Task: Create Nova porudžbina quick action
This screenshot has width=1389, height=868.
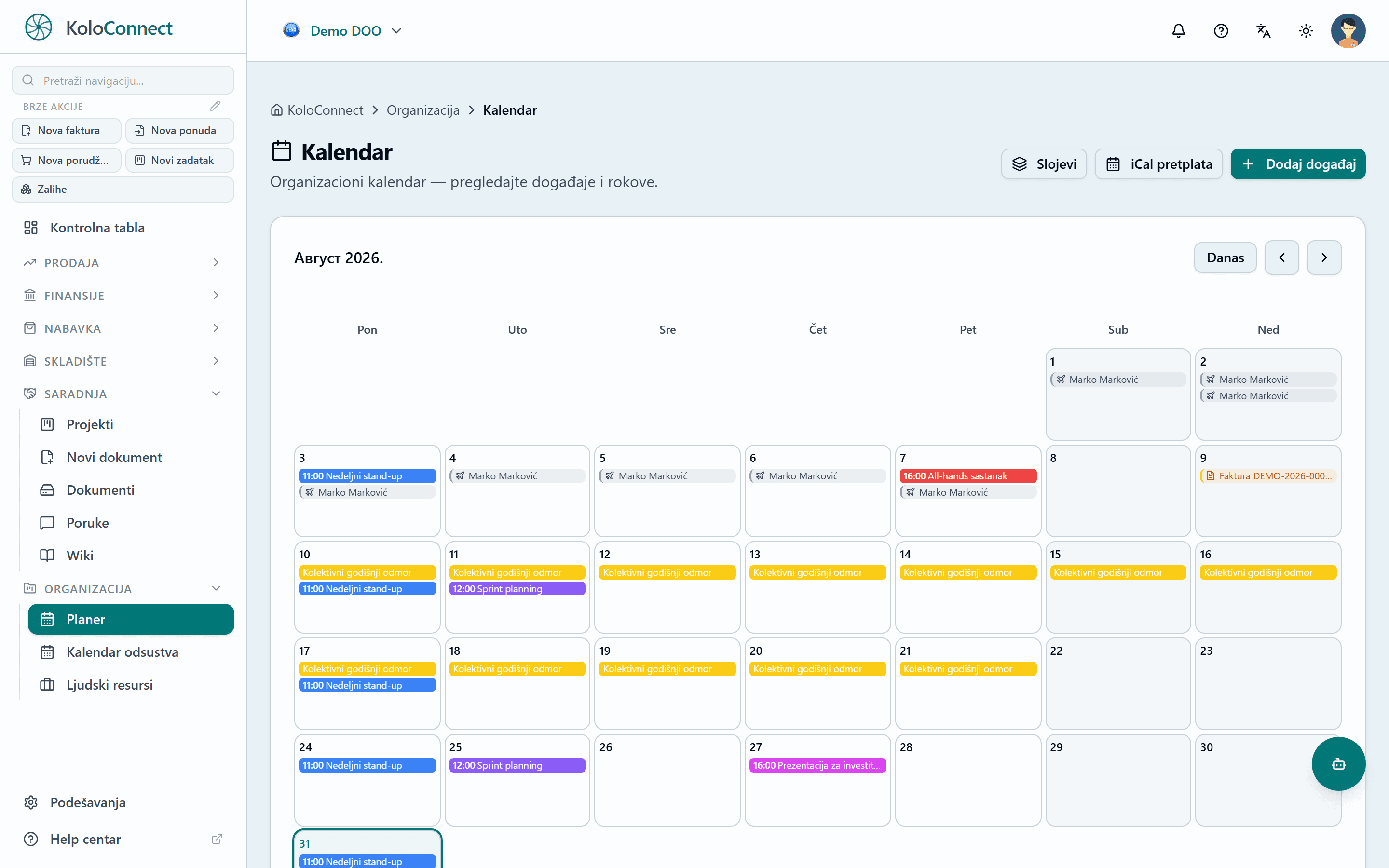Action: pyautogui.click(x=67, y=160)
